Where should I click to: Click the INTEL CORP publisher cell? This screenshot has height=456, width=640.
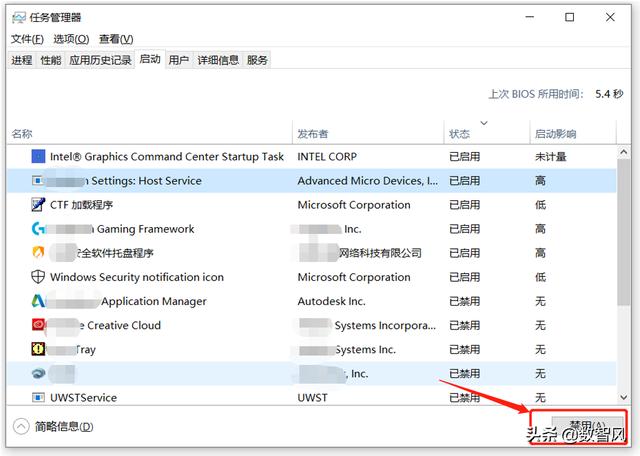point(327,157)
